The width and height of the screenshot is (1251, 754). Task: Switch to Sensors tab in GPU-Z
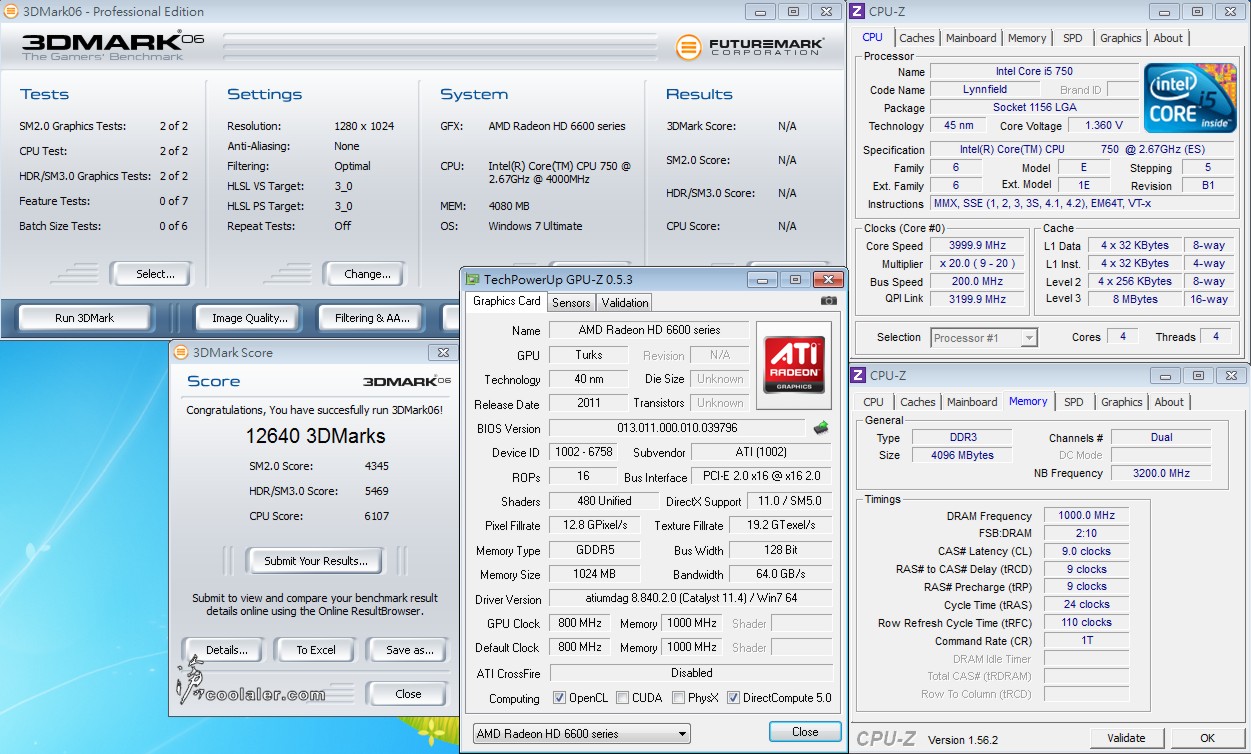point(571,303)
